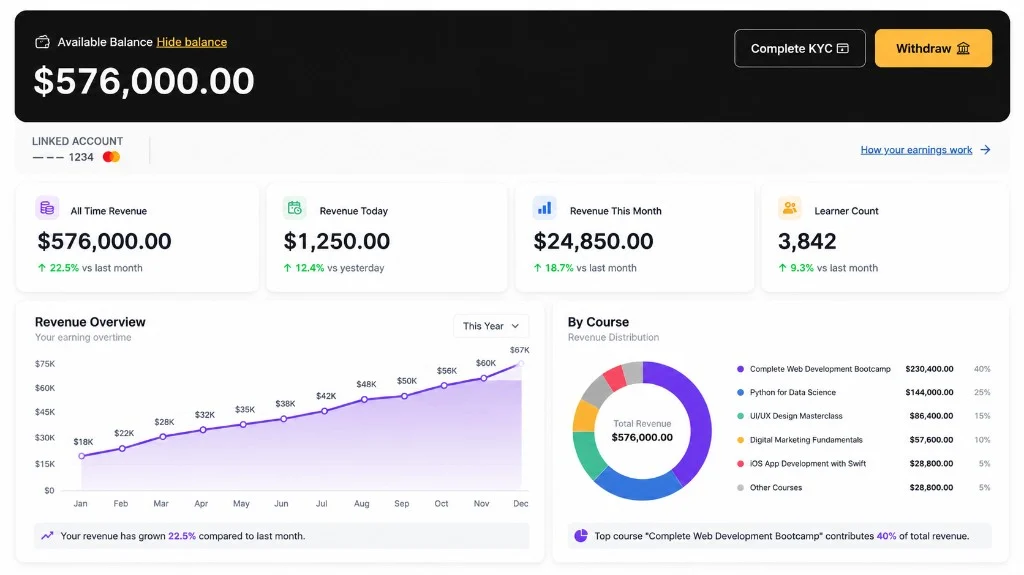Screen dimensions: 1024x575
Task: Click the arrow next to How your earnings work
Action: 985,150
